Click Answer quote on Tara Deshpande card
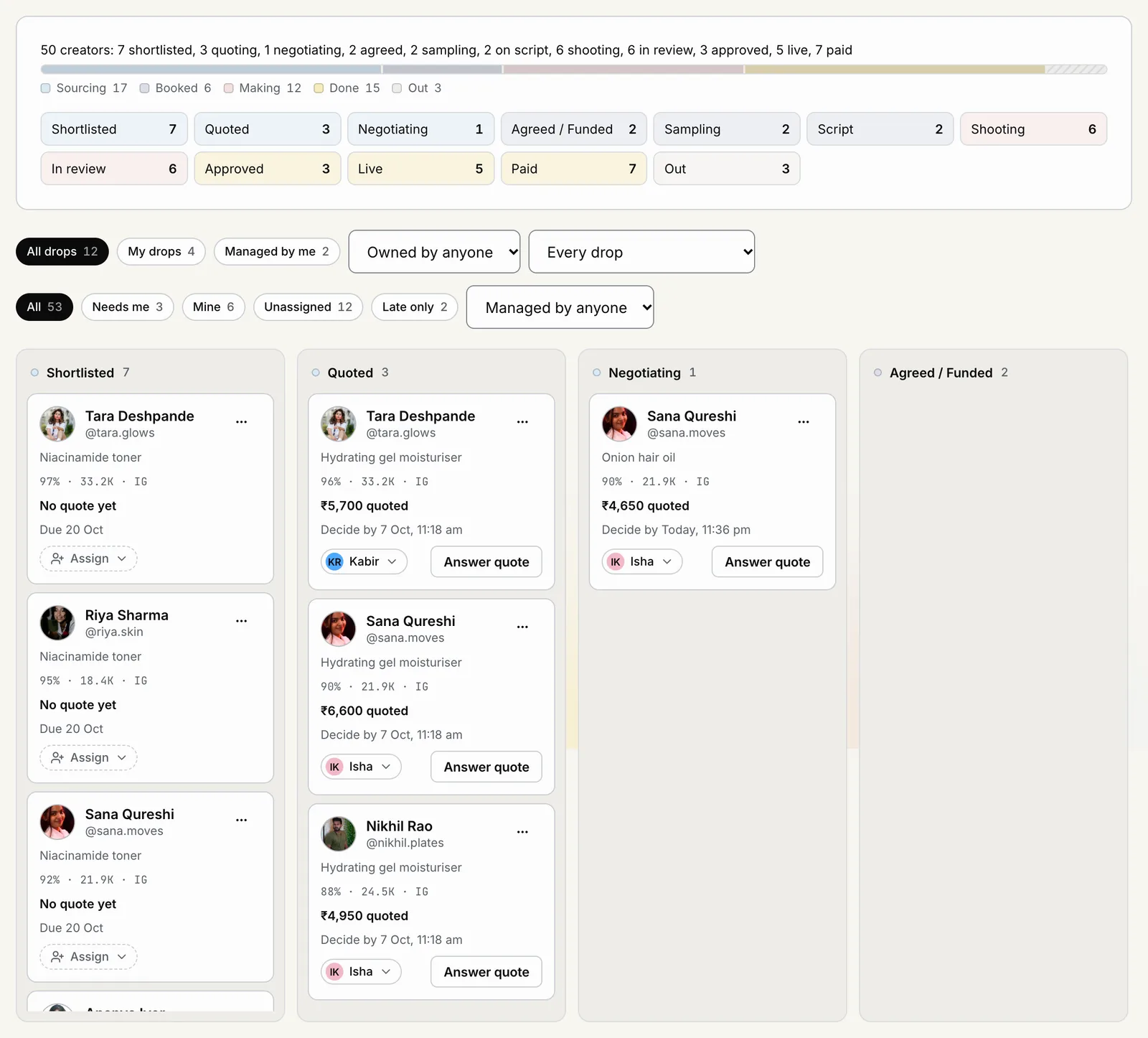Image resolution: width=1148 pixels, height=1038 pixels. [x=486, y=562]
